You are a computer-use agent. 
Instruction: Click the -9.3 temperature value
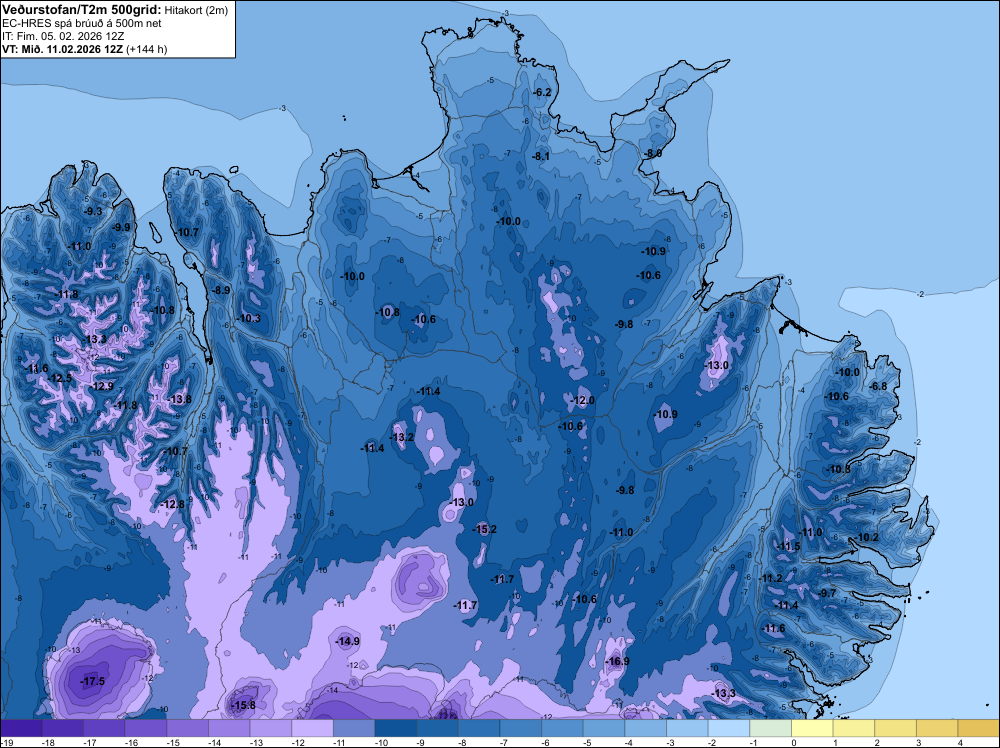coord(93,211)
